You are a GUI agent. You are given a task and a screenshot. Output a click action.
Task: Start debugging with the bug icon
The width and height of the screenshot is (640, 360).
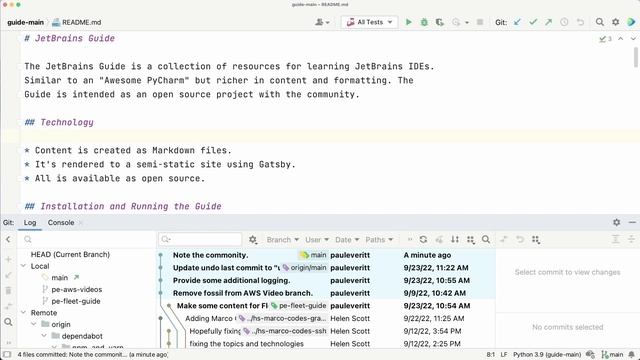tap(424, 22)
